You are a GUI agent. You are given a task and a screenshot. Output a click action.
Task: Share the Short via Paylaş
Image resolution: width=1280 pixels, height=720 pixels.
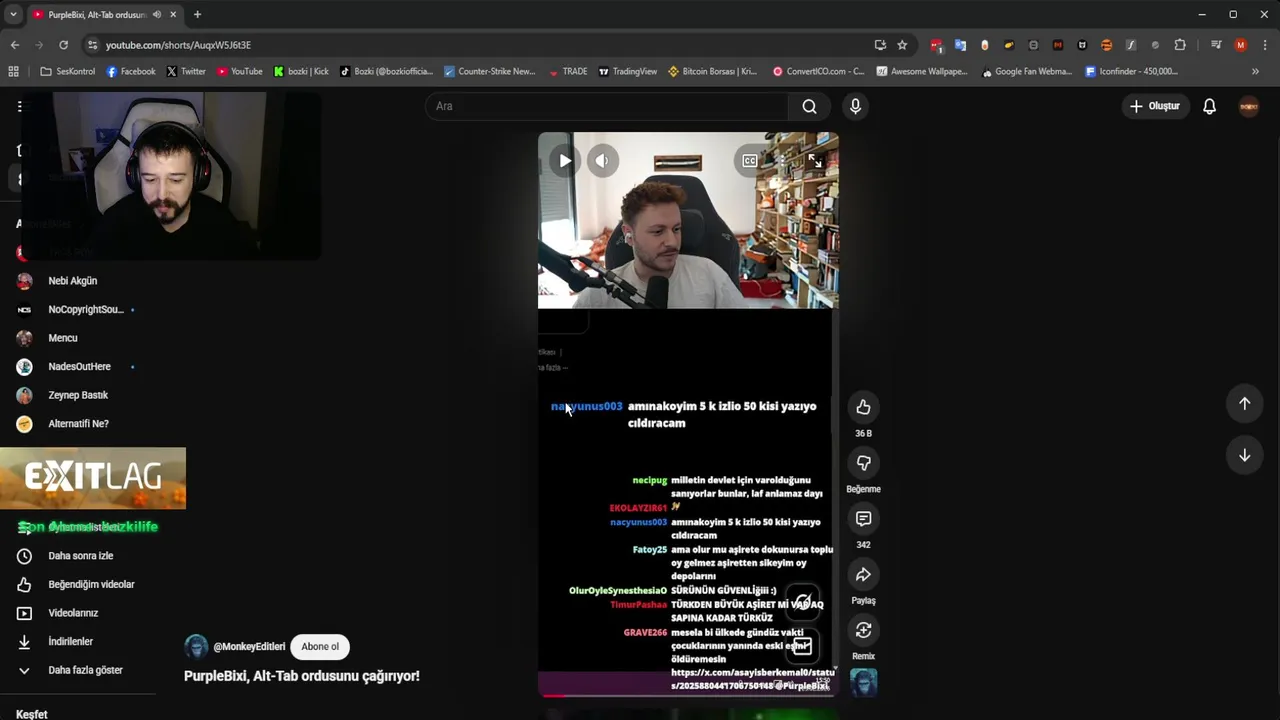tap(863, 575)
